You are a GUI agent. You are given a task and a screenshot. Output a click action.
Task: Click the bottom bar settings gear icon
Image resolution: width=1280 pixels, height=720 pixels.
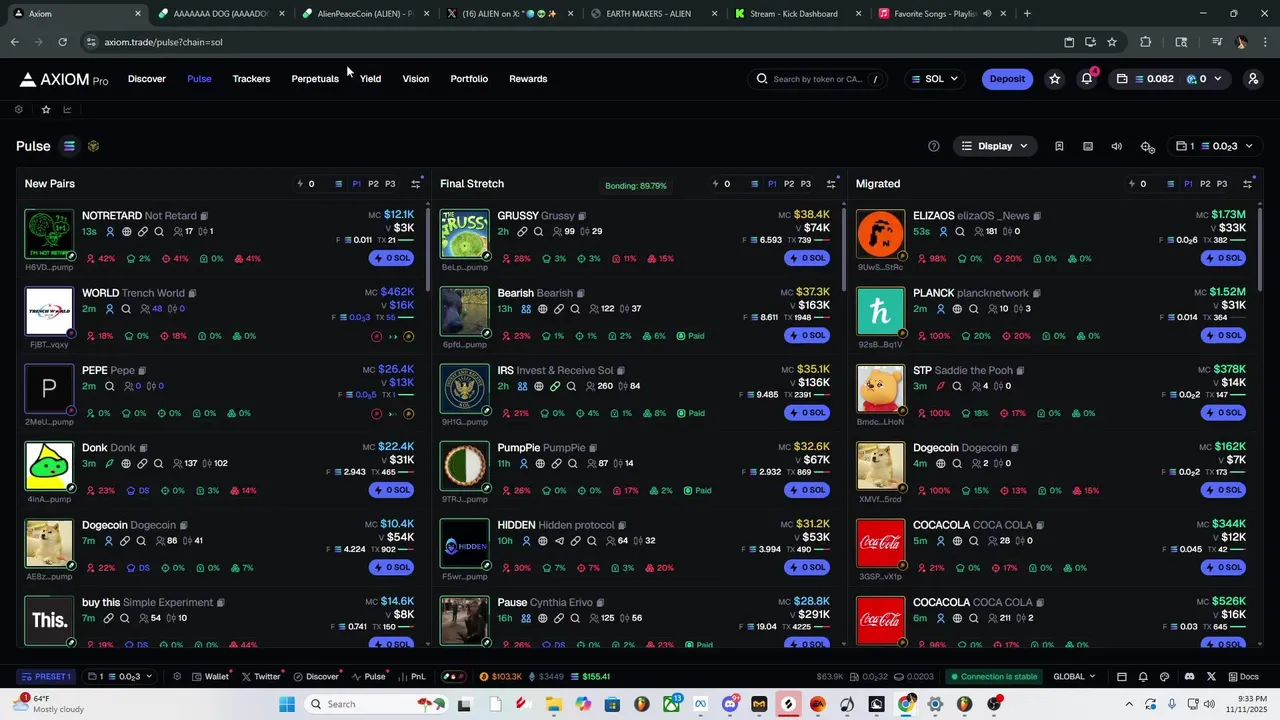click(177, 677)
